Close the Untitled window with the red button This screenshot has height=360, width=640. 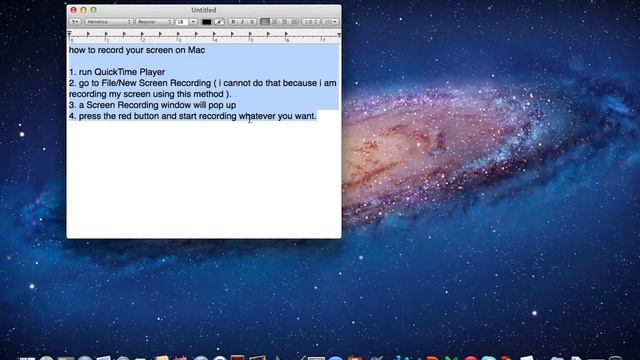click(x=73, y=10)
